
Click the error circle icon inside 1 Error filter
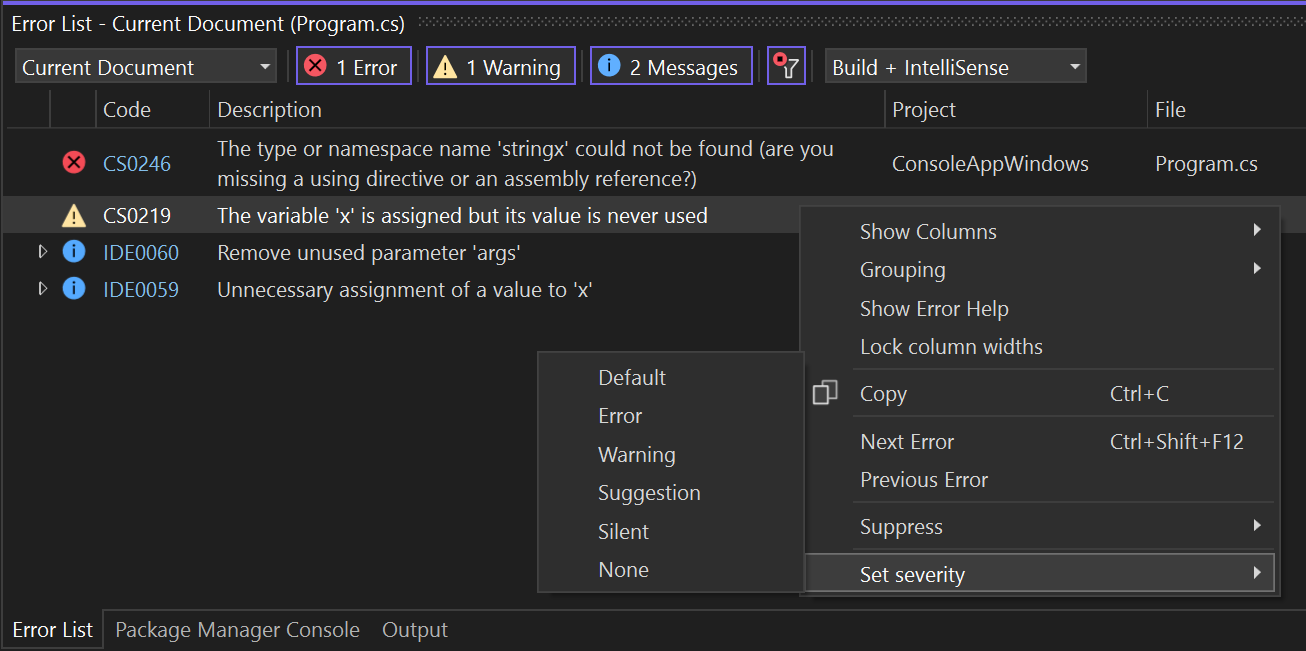point(316,65)
